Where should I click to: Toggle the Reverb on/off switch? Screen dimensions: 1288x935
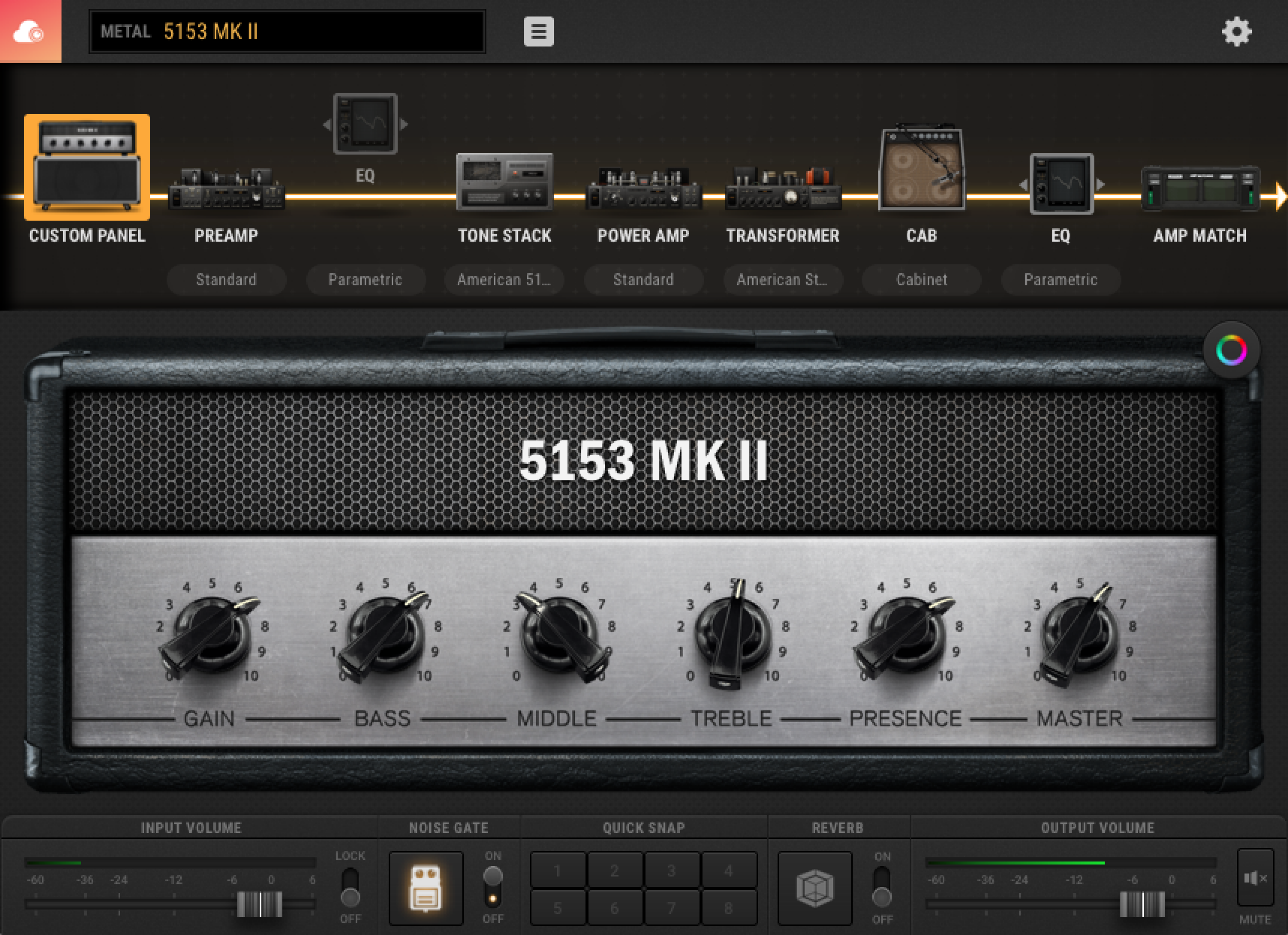coord(881,887)
